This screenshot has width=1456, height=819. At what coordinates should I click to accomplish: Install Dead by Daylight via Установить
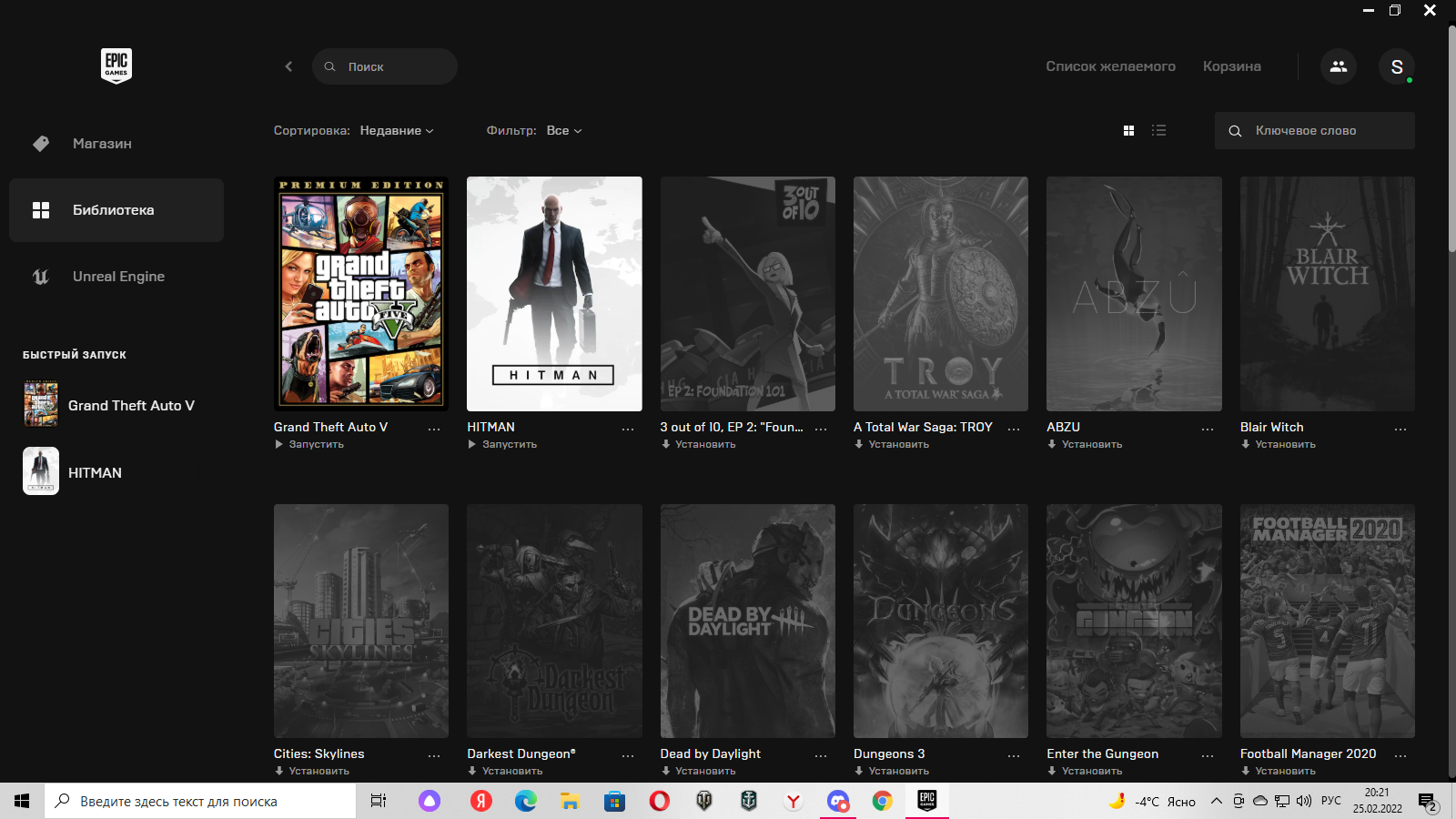click(698, 771)
